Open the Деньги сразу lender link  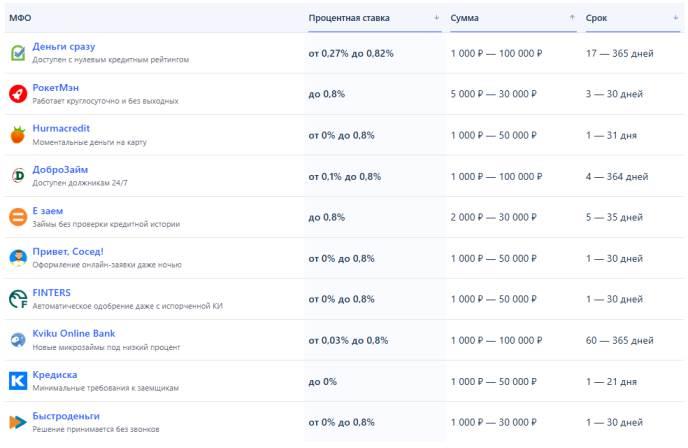point(64,46)
